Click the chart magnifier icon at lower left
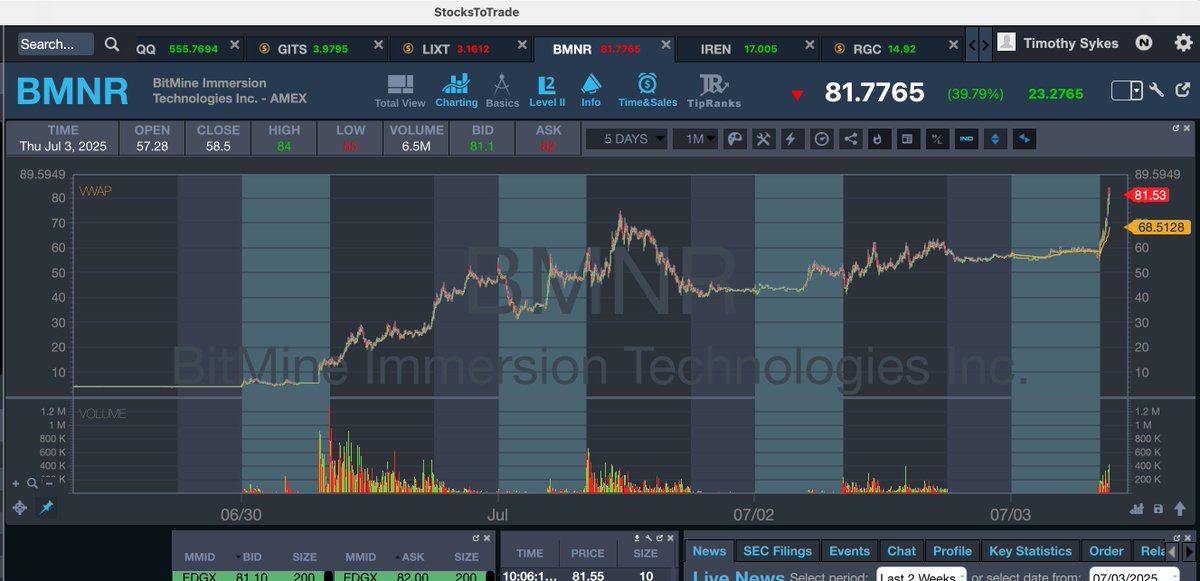This screenshot has height=581, width=1200. tap(33, 482)
